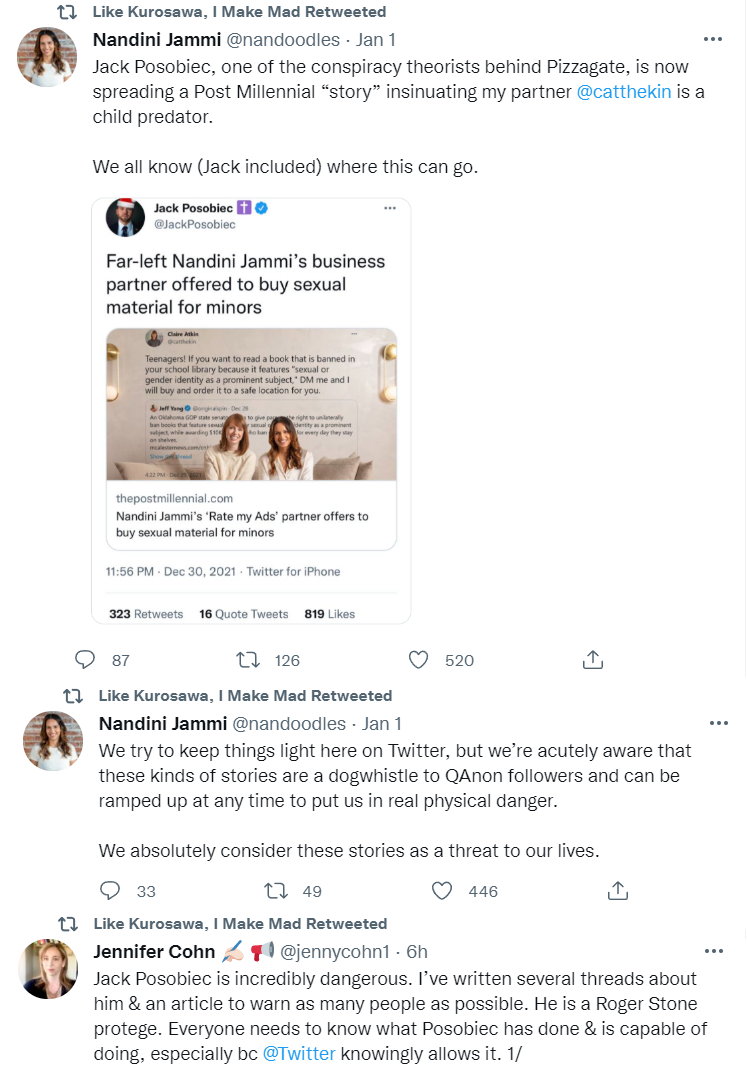747x1077 pixels.
Task: Open Nandini Jammi's profile picture on first tweet
Action: [47, 57]
